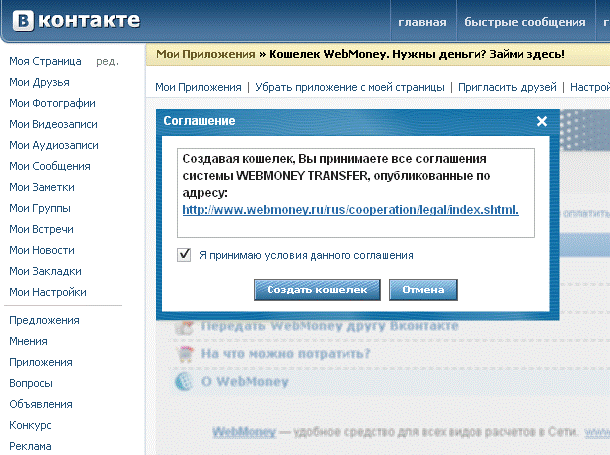Open Мои Друзья in sidebar
Viewport: 610px width, 455px height.
click(x=39, y=82)
